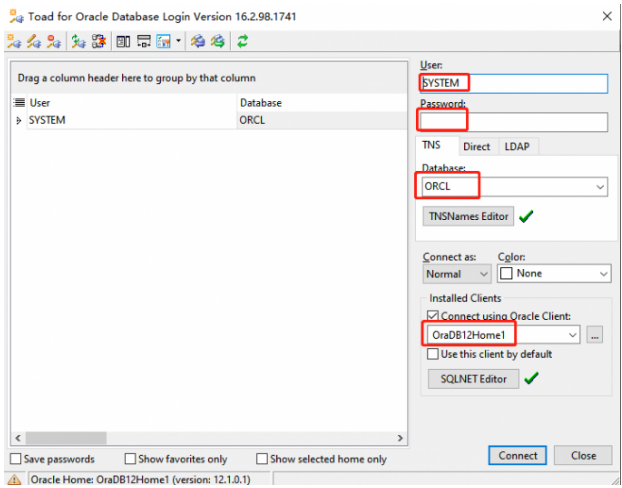The image size is (622, 488).
Task: Enable Use this client by default
Action: 433,354
